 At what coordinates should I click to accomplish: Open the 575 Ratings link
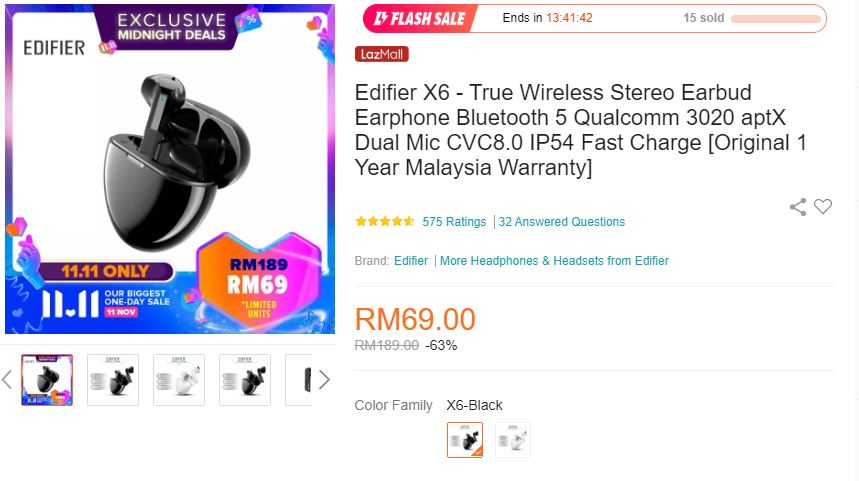tap(454, 222)
